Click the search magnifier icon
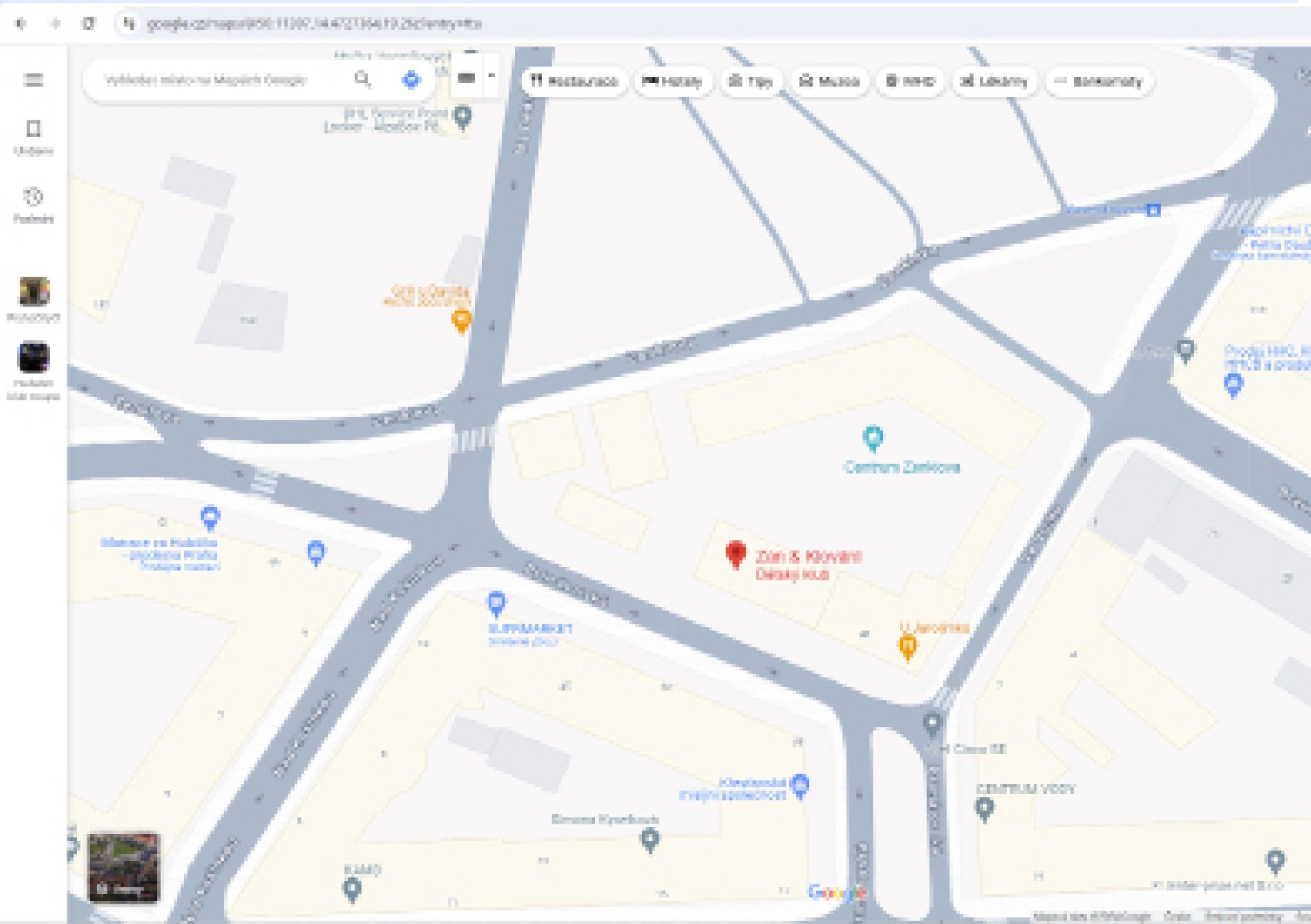The width and height of the screenshot is (1311, 924). 362,80
